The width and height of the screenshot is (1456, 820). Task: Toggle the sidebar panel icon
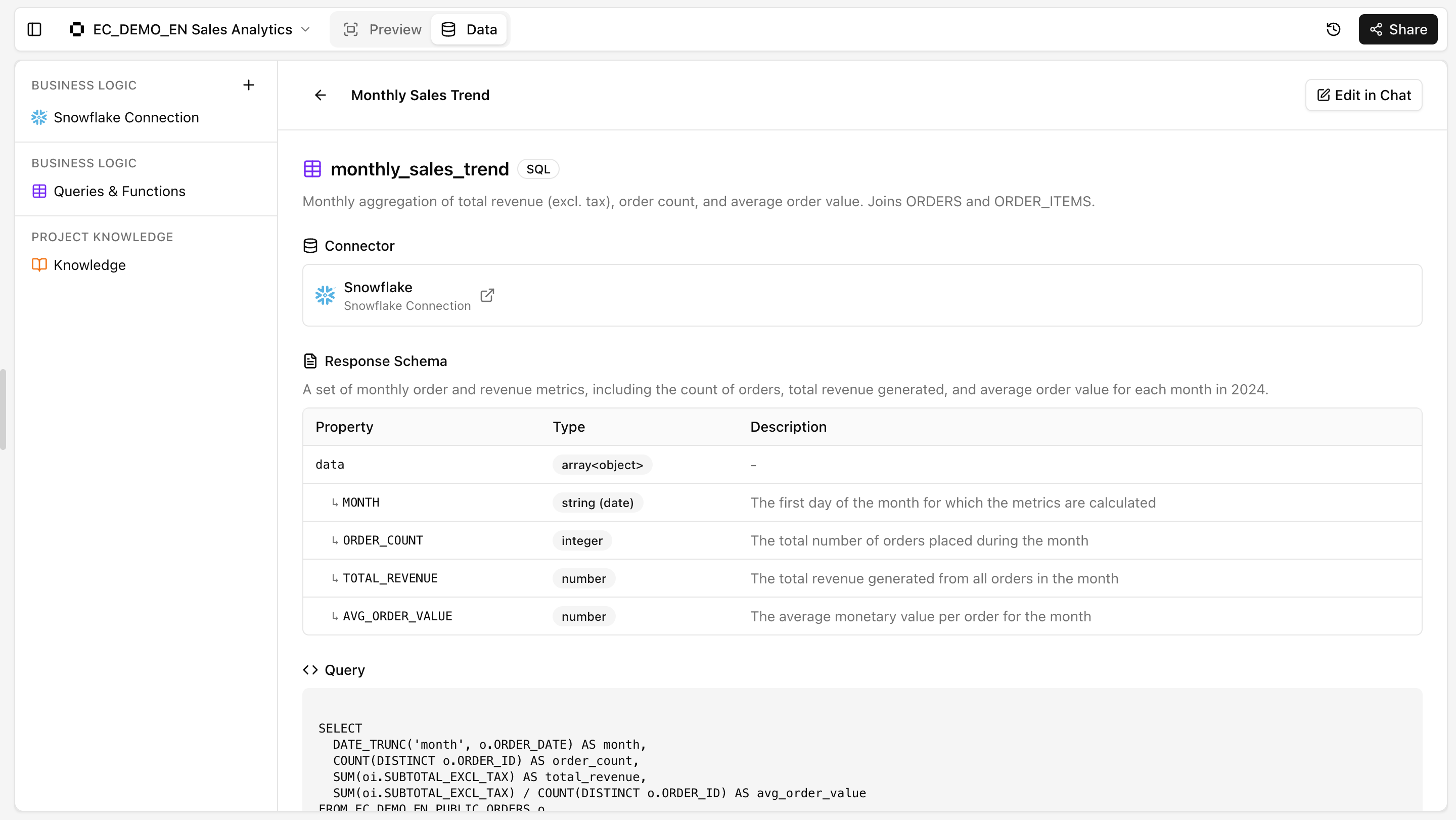click(x=34, y=29)
